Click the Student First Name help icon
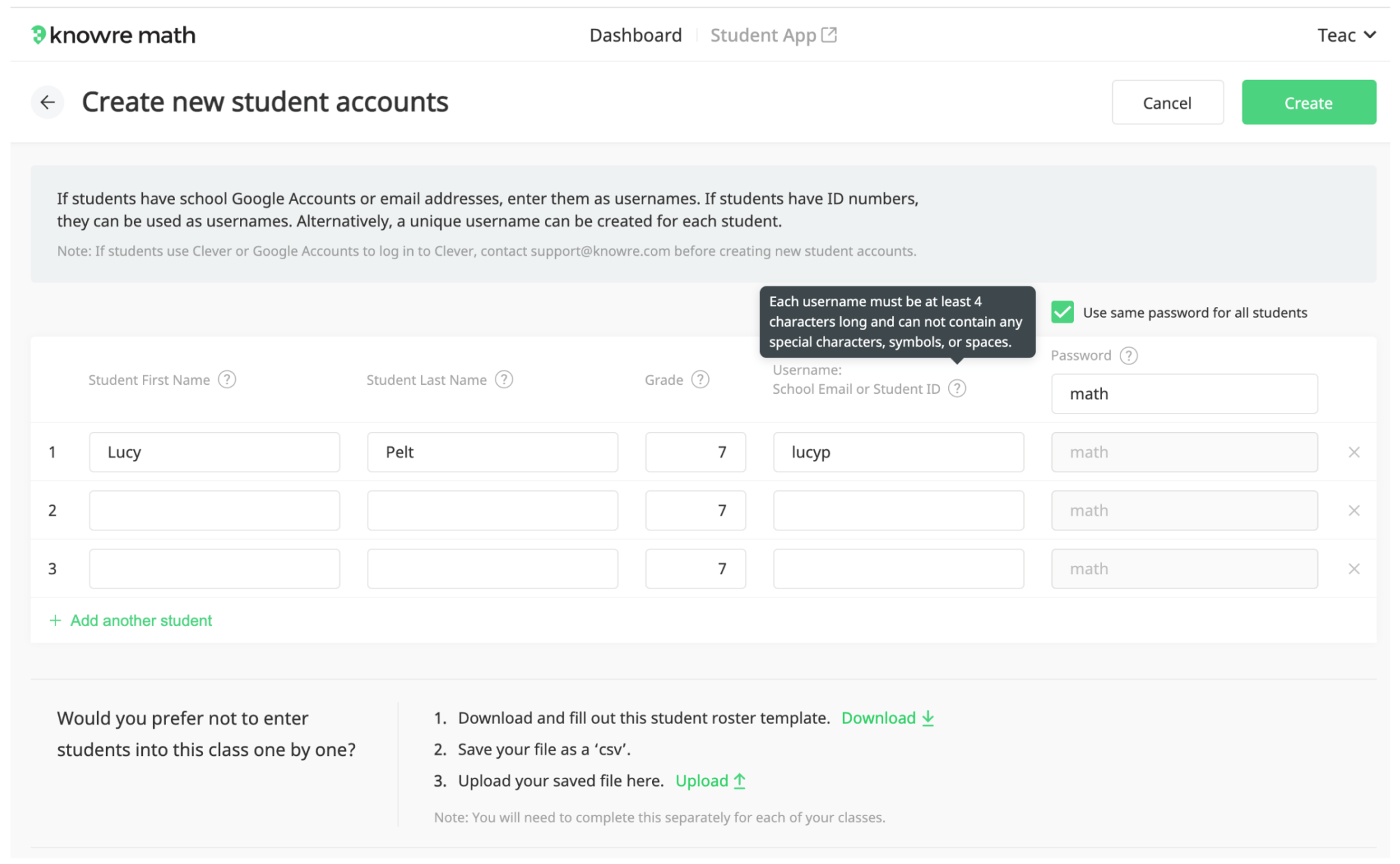 [x=227, y=379]
